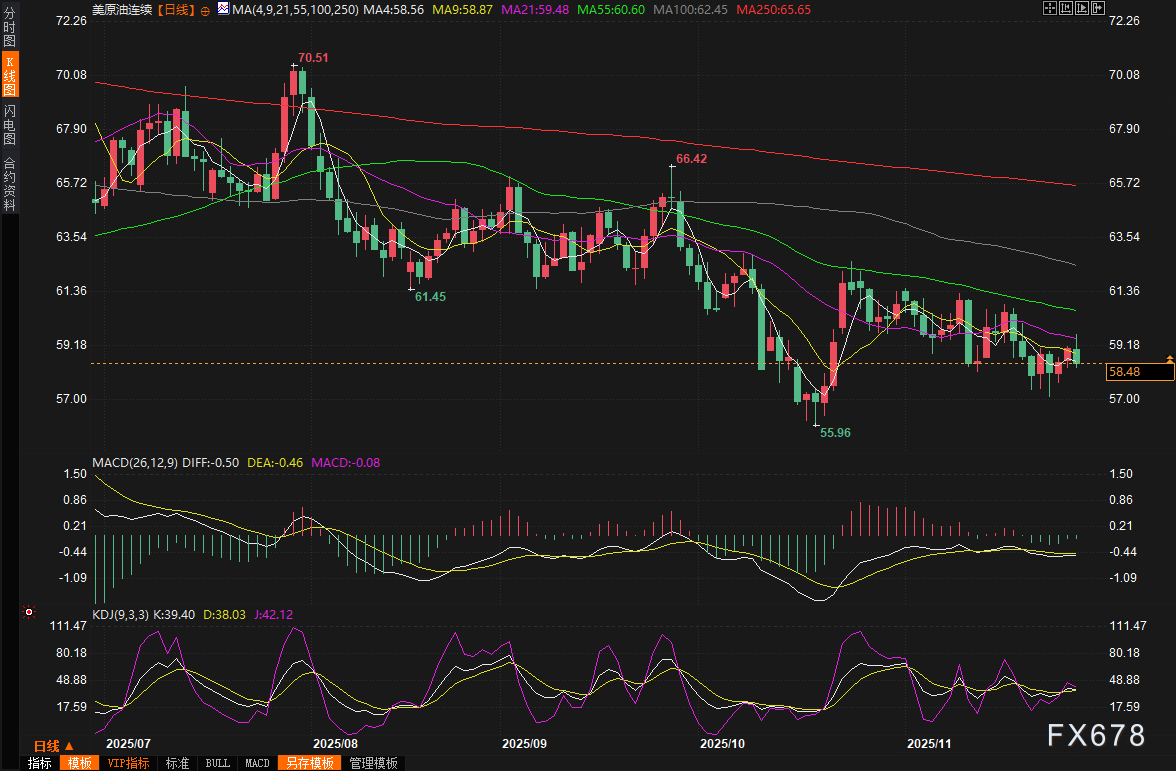
Task: Click the crosshair cursor icon at top right
Action: pyautogui.click(x=1048, y=8)
